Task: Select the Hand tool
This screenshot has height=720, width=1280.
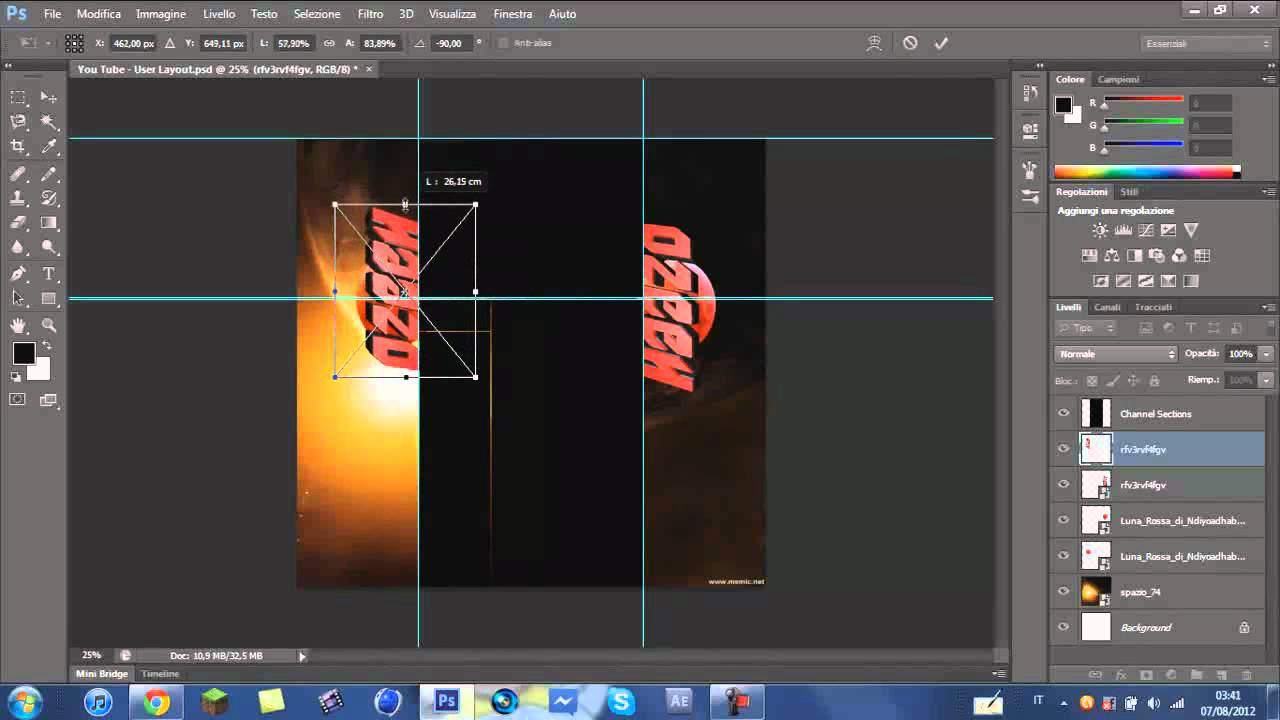Action: pyautogui.click(x=18, y=326)
